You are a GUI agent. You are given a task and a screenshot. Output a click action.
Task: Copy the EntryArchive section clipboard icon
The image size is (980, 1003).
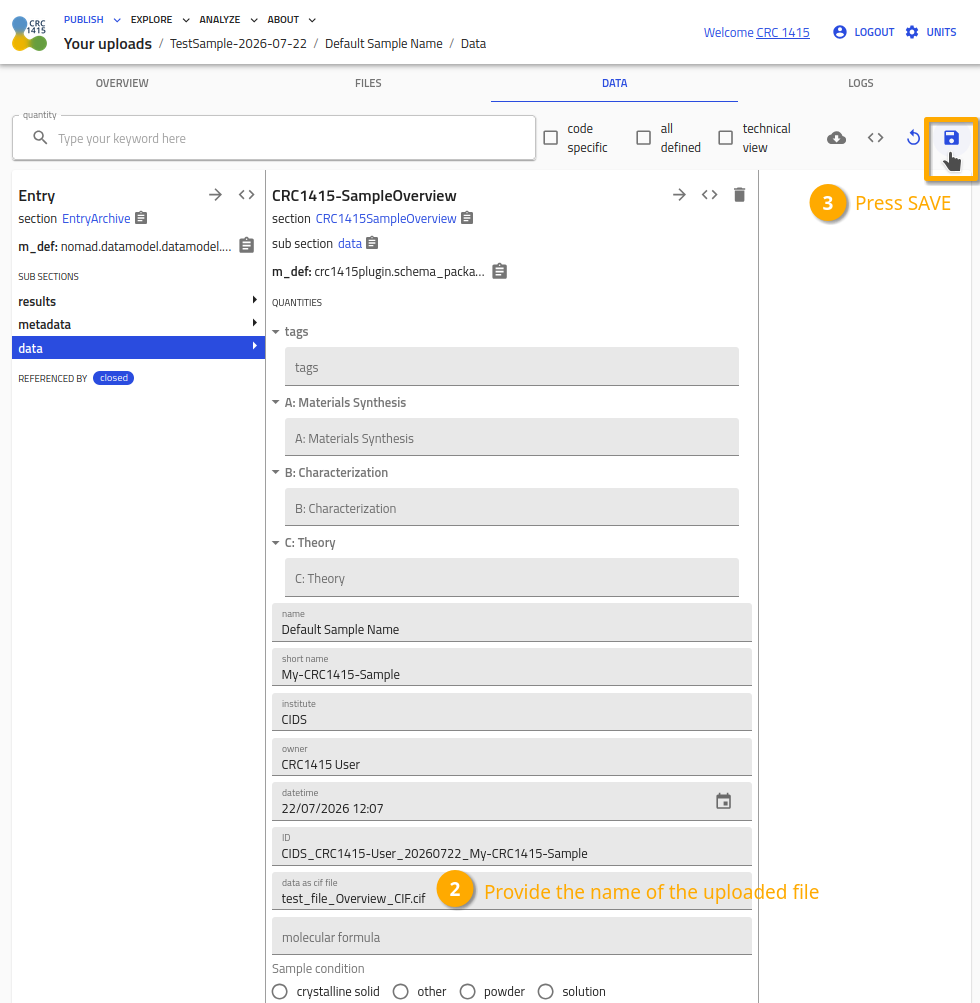(141, 218)
